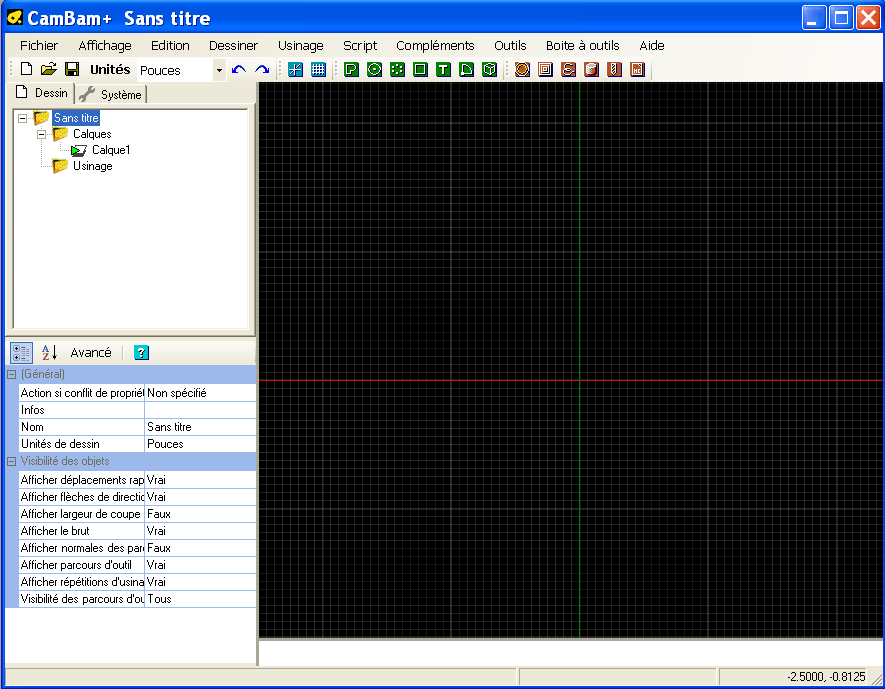Insert a Profile machining operation
The height and width of the screenshot is (689, 885).
pos(522,69)
